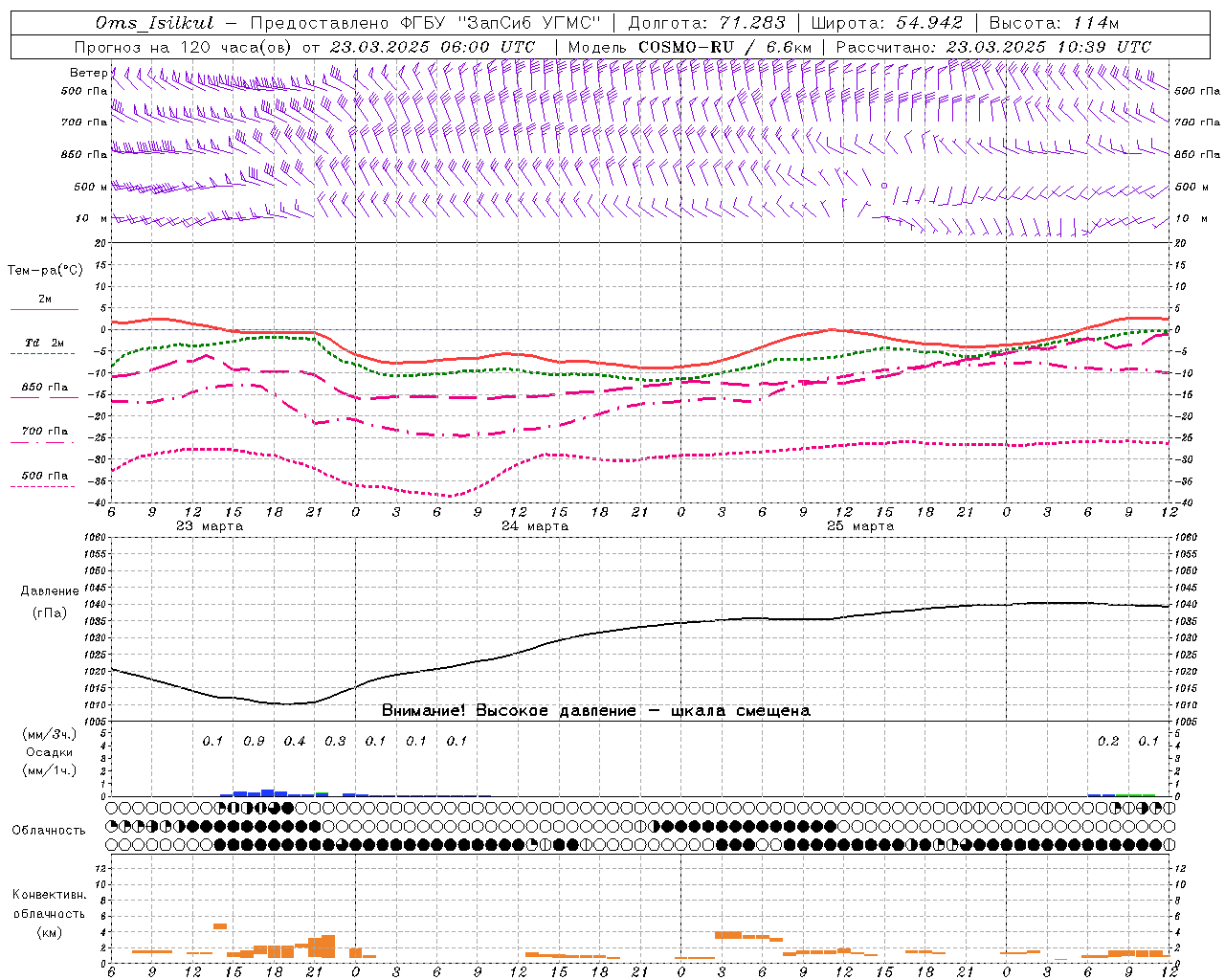Select the elevation text Высота: 114м

(x=1054, y=23)
